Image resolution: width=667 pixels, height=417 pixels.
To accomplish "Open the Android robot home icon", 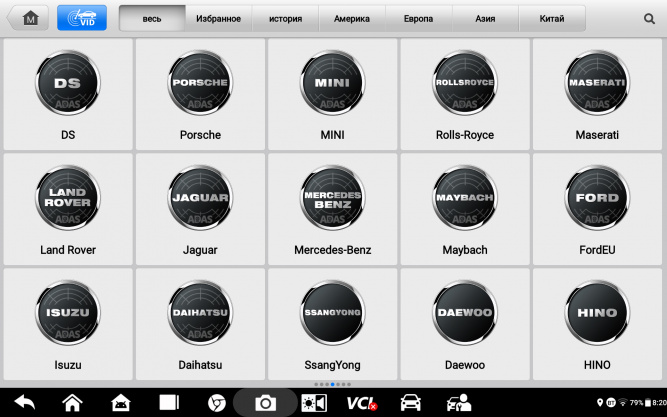I will coord(121,403).
